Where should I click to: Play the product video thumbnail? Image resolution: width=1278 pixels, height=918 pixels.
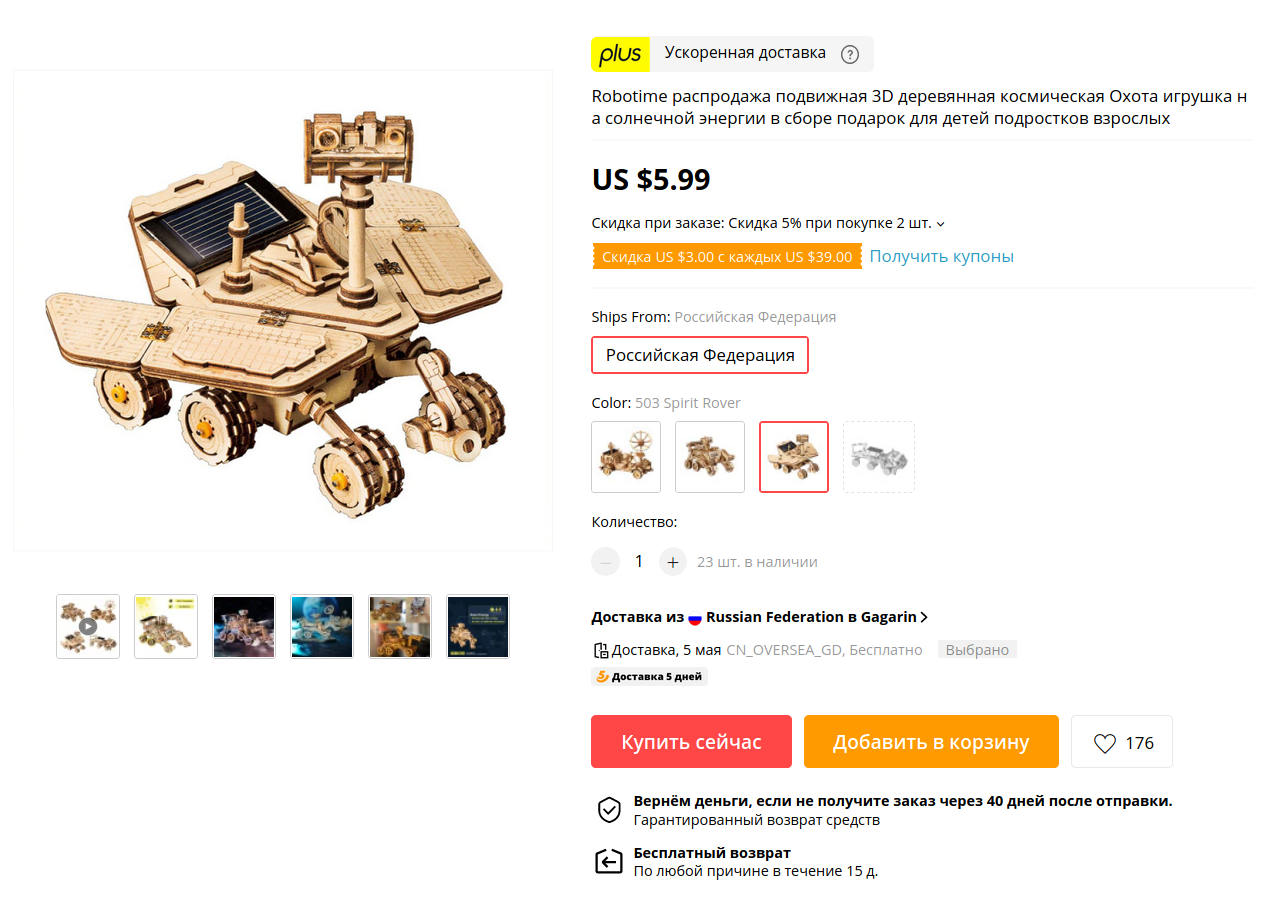point(88,627)
